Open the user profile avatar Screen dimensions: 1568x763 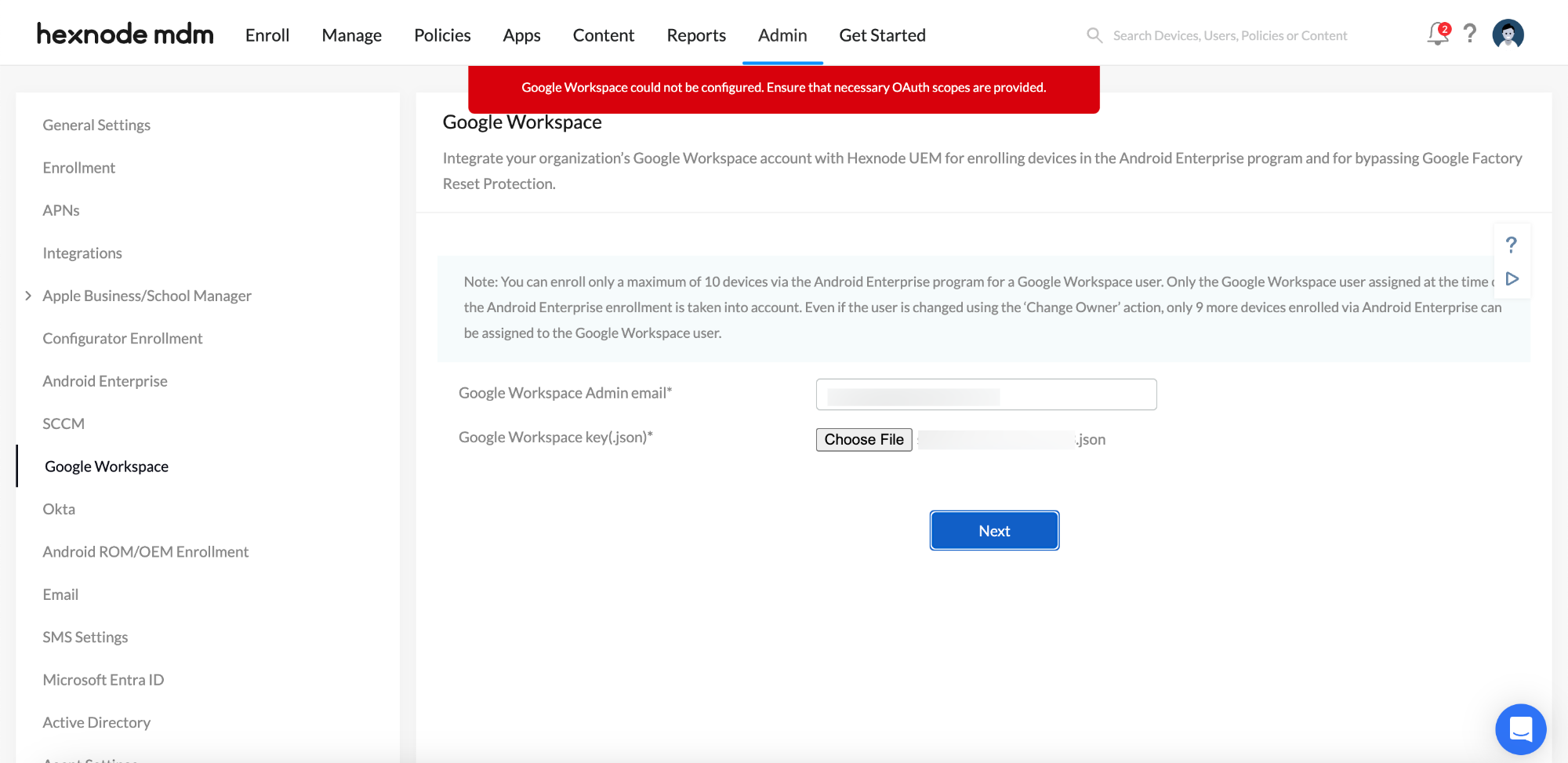click(1508, 34)
